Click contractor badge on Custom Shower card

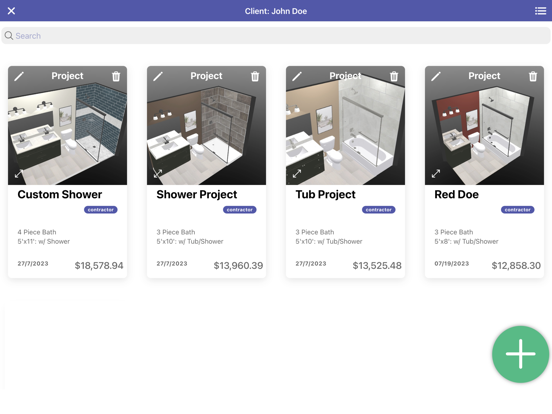(x=101, y=210)
